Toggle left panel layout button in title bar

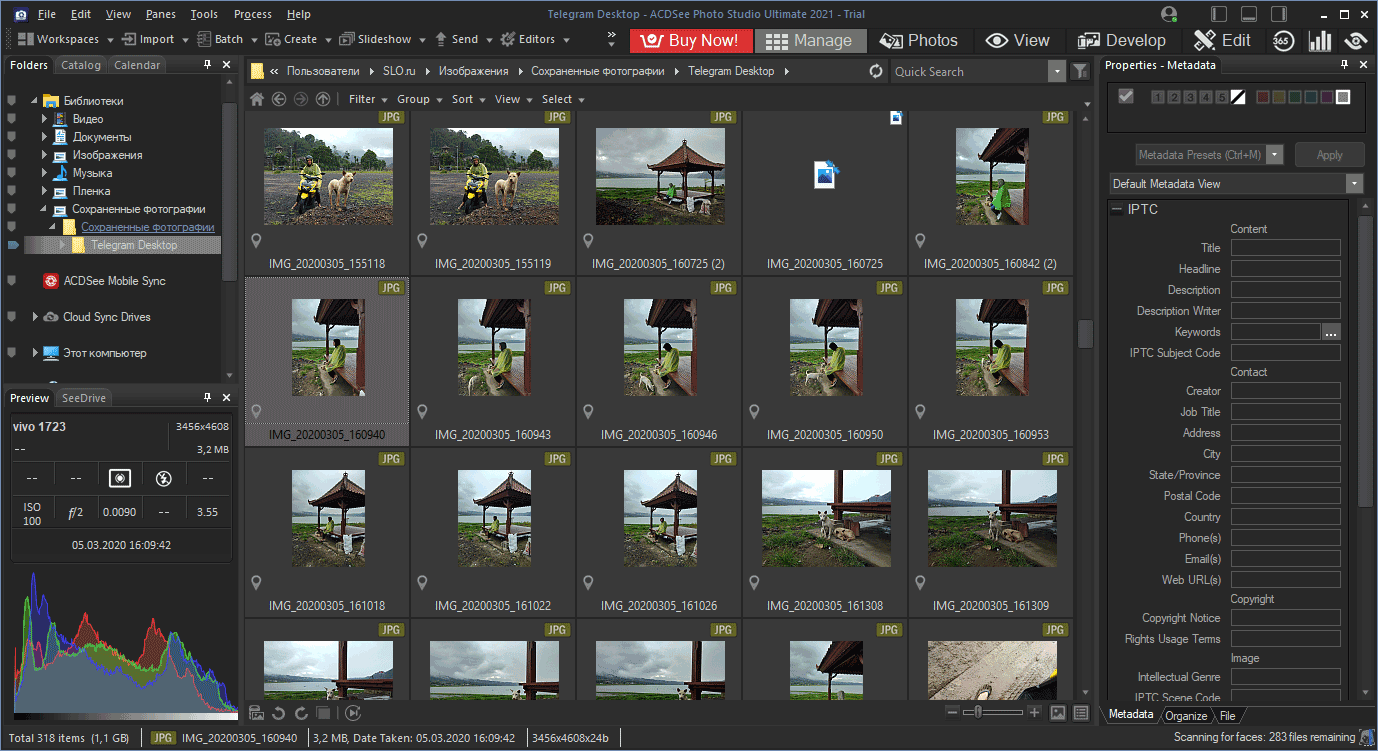tap(1219, 14)
